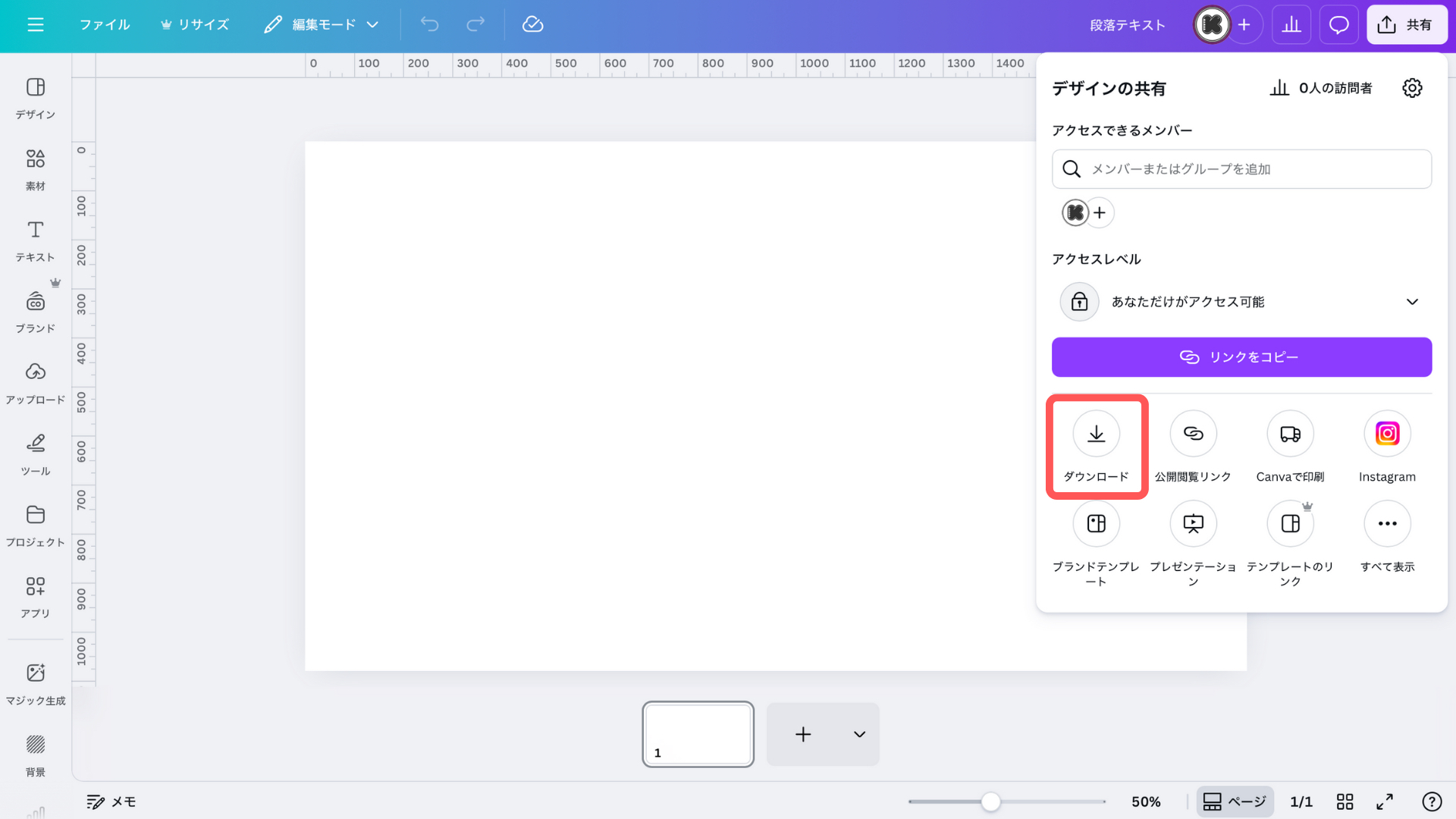Click the cloud save status icon
This screenshot has height=819, width=1456.
533,25
